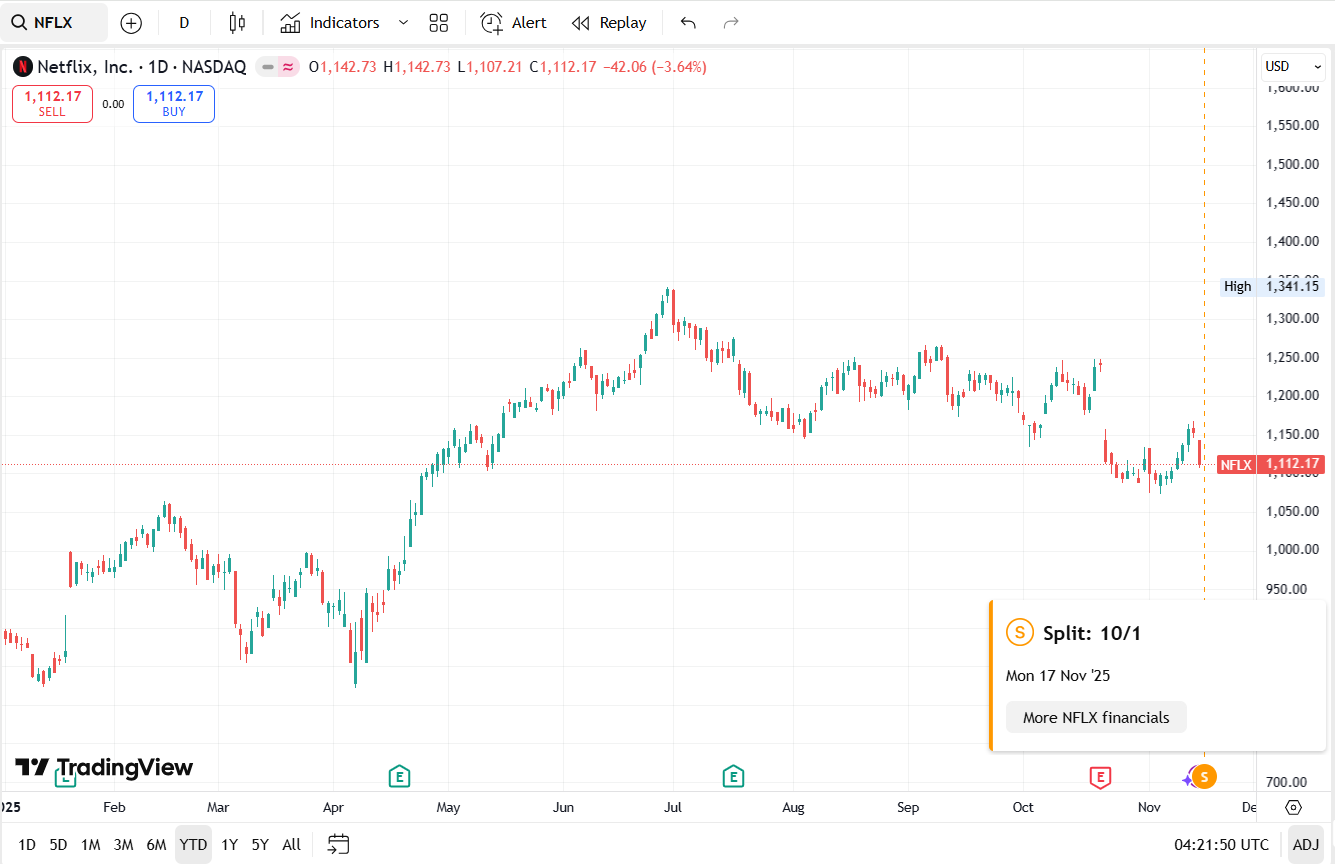Click the 1,500.00 price scale label
This screenshot has width=1335, height=864.
pos(1290,164)
